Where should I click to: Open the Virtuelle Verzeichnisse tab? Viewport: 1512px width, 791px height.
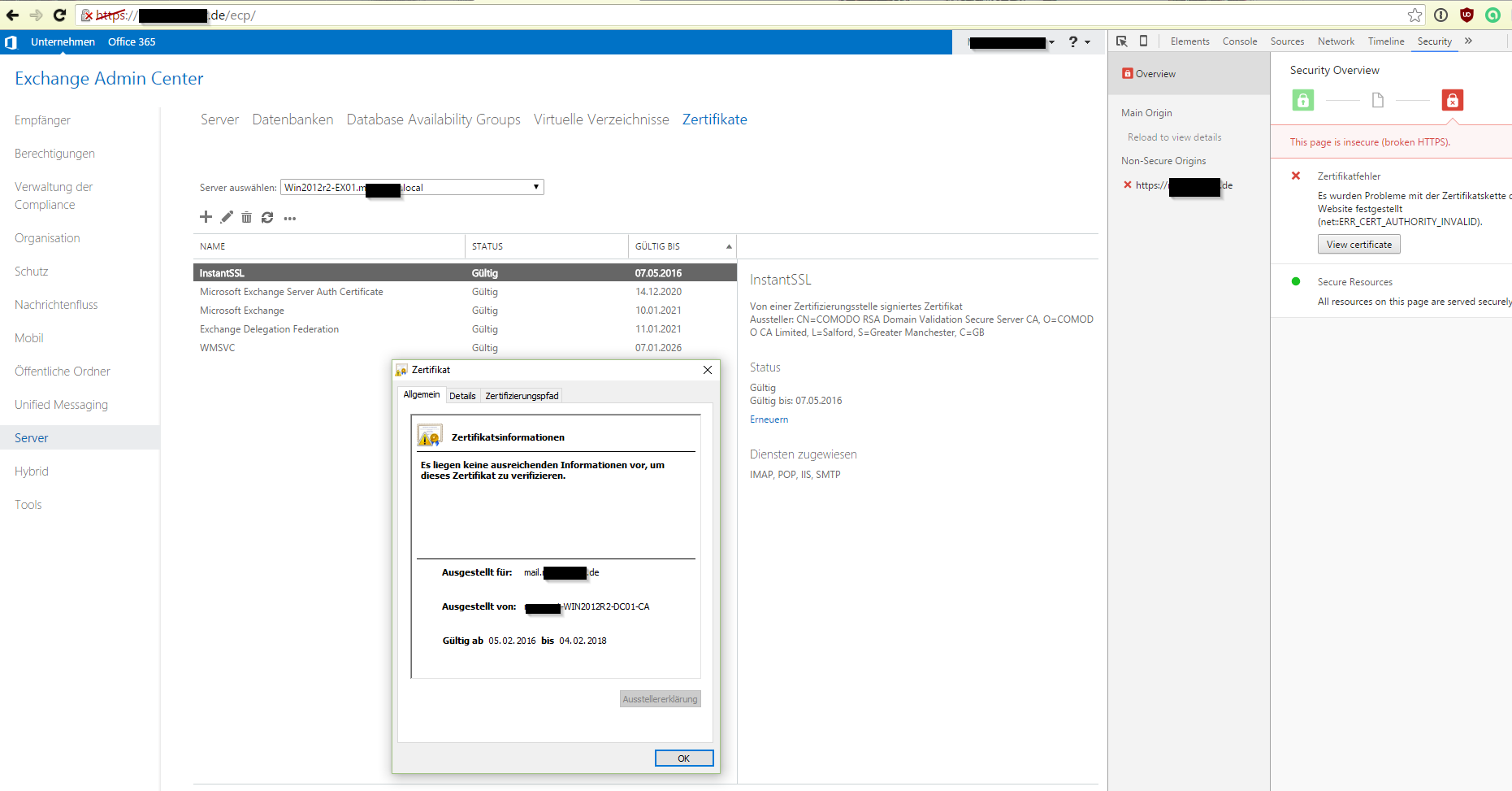601,120
